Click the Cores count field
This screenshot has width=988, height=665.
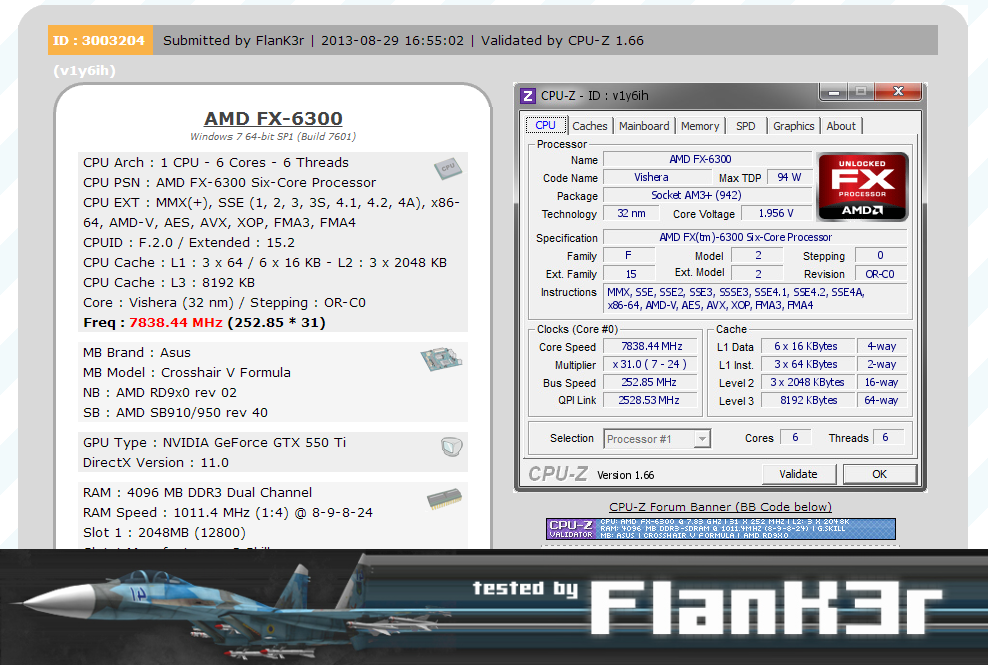point(796,437)
